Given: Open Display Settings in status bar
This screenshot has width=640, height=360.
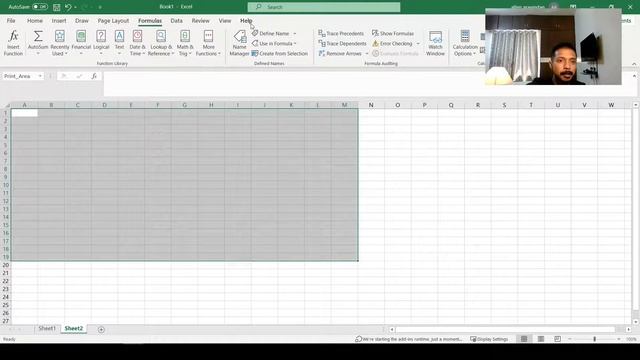Looking at the screenshot, I should tap(489, 339).
